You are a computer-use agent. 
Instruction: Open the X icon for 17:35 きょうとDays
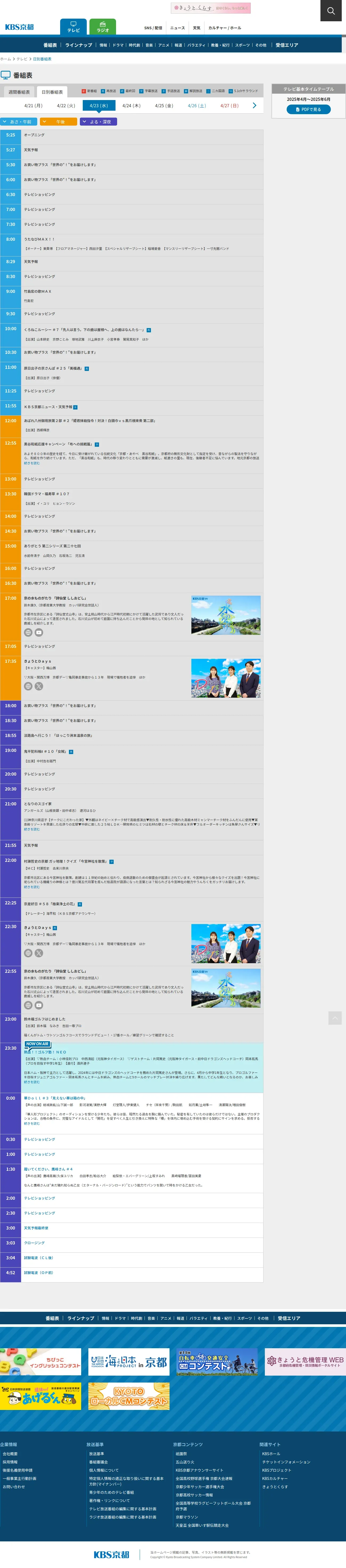[x=39, y=686]
